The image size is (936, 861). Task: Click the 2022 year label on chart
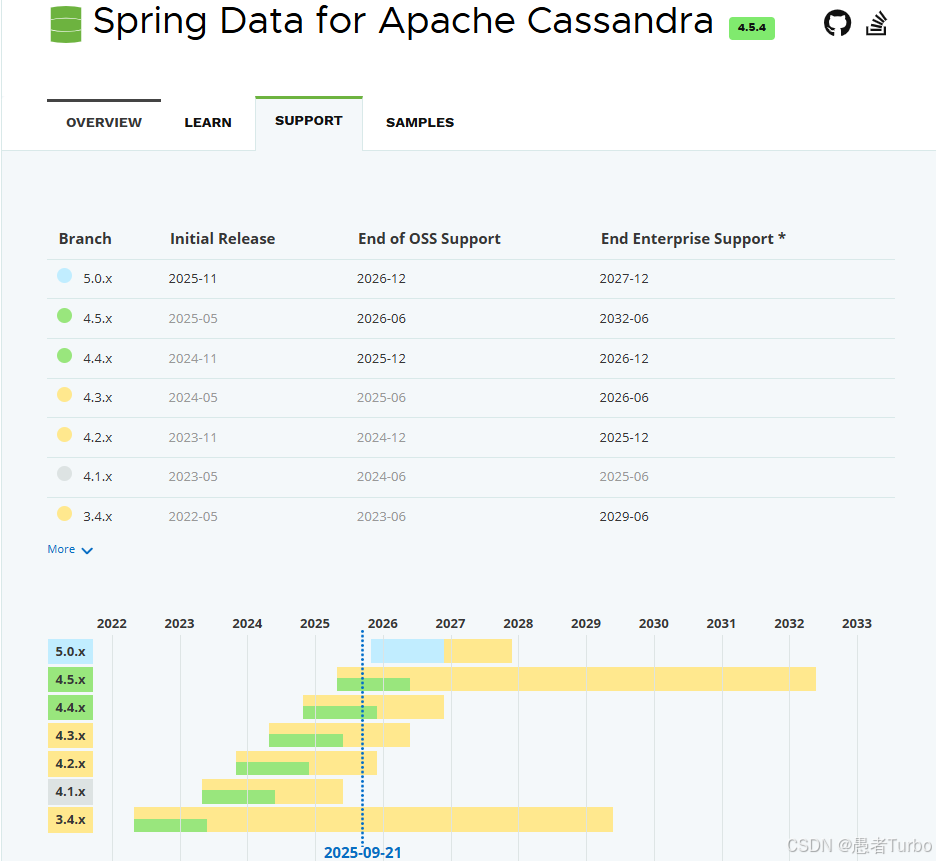click(112, 623)
